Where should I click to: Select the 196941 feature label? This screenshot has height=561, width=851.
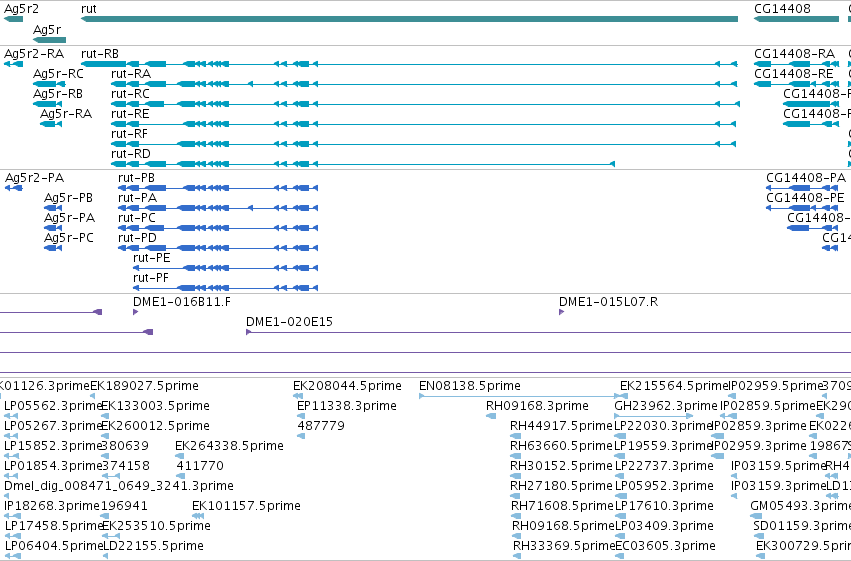[x=124, y=506]
